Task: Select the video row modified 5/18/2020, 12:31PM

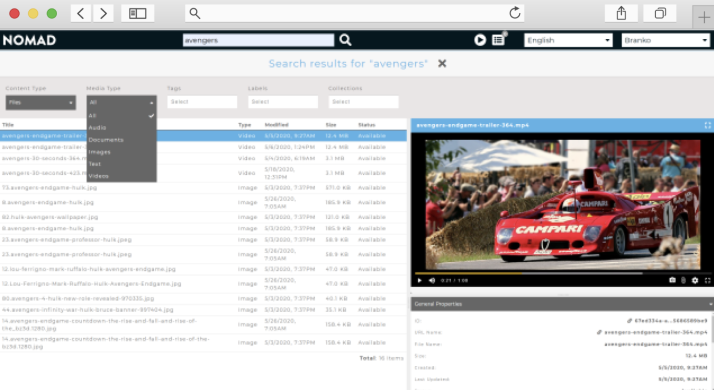Action: point(203,173)
